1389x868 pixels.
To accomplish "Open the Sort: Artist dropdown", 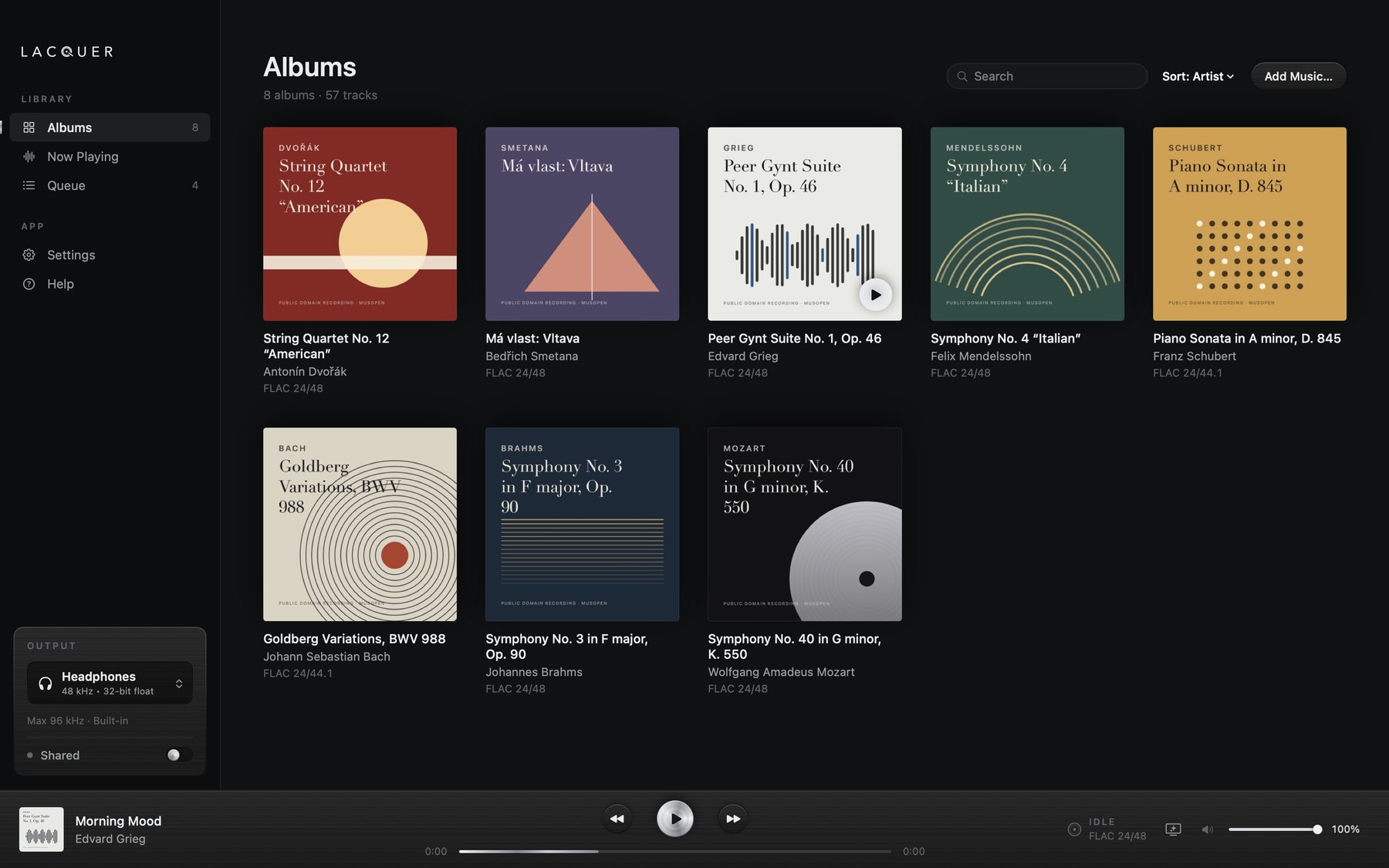I will [x=1198, y=76].
